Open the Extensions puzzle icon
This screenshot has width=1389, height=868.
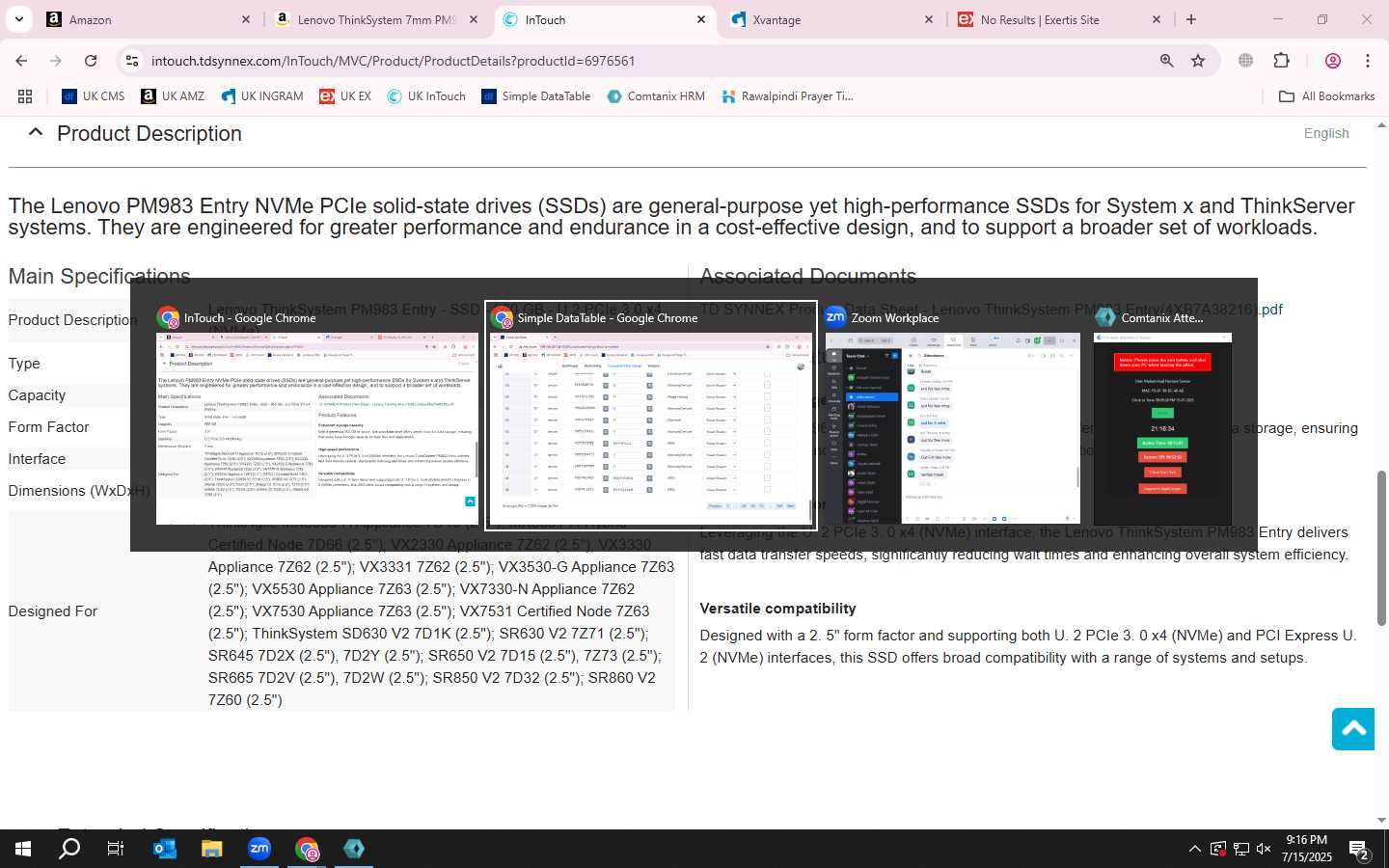coord(1281,61)
